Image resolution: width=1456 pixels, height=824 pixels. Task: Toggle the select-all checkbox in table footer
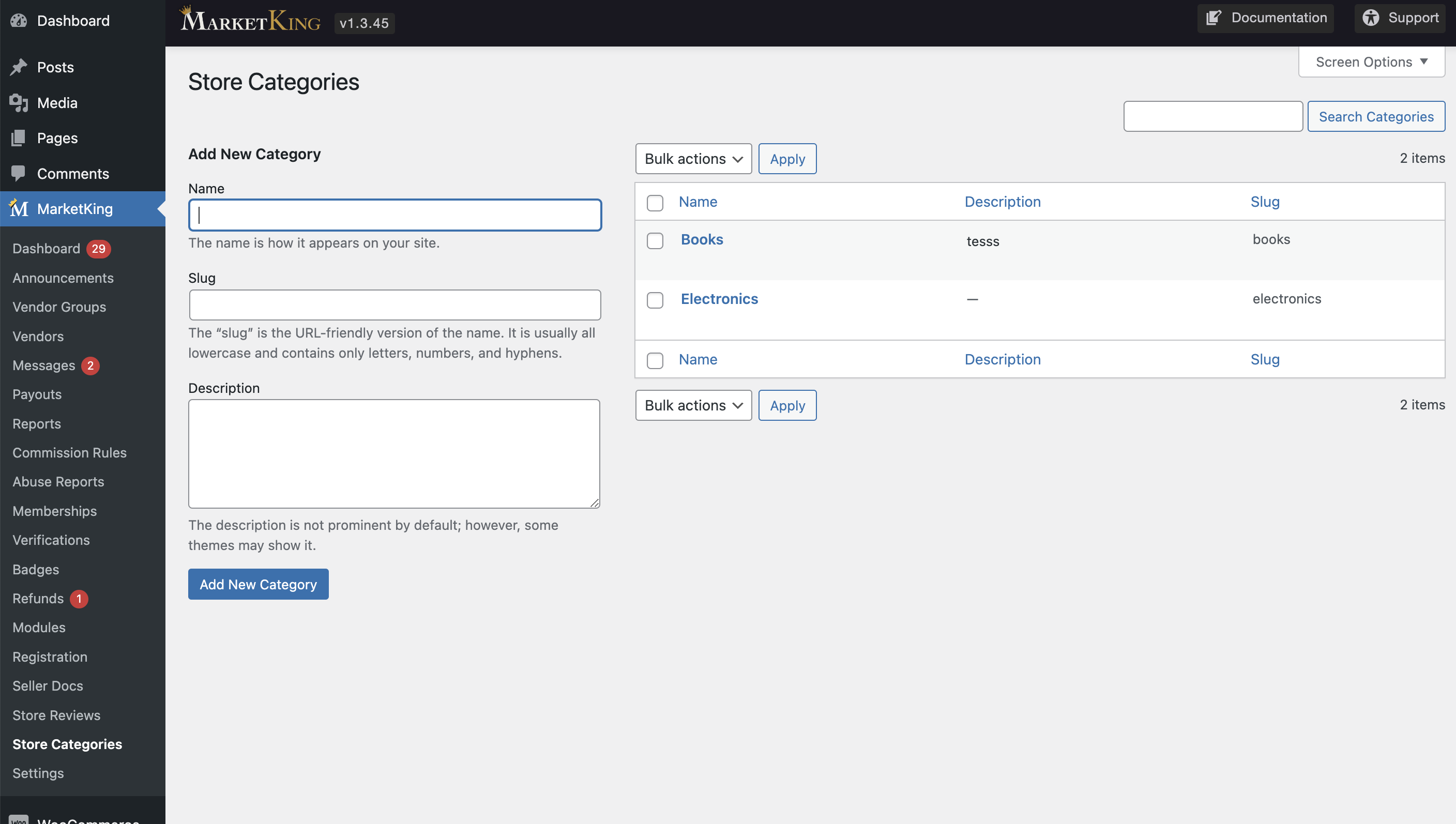click(x=655, y=360)
